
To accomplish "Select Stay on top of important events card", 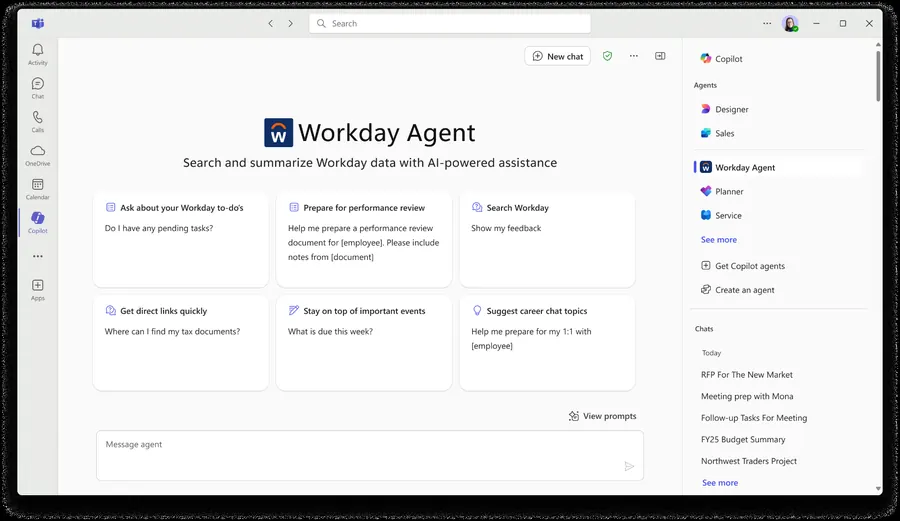I will [x=364, y=343].
